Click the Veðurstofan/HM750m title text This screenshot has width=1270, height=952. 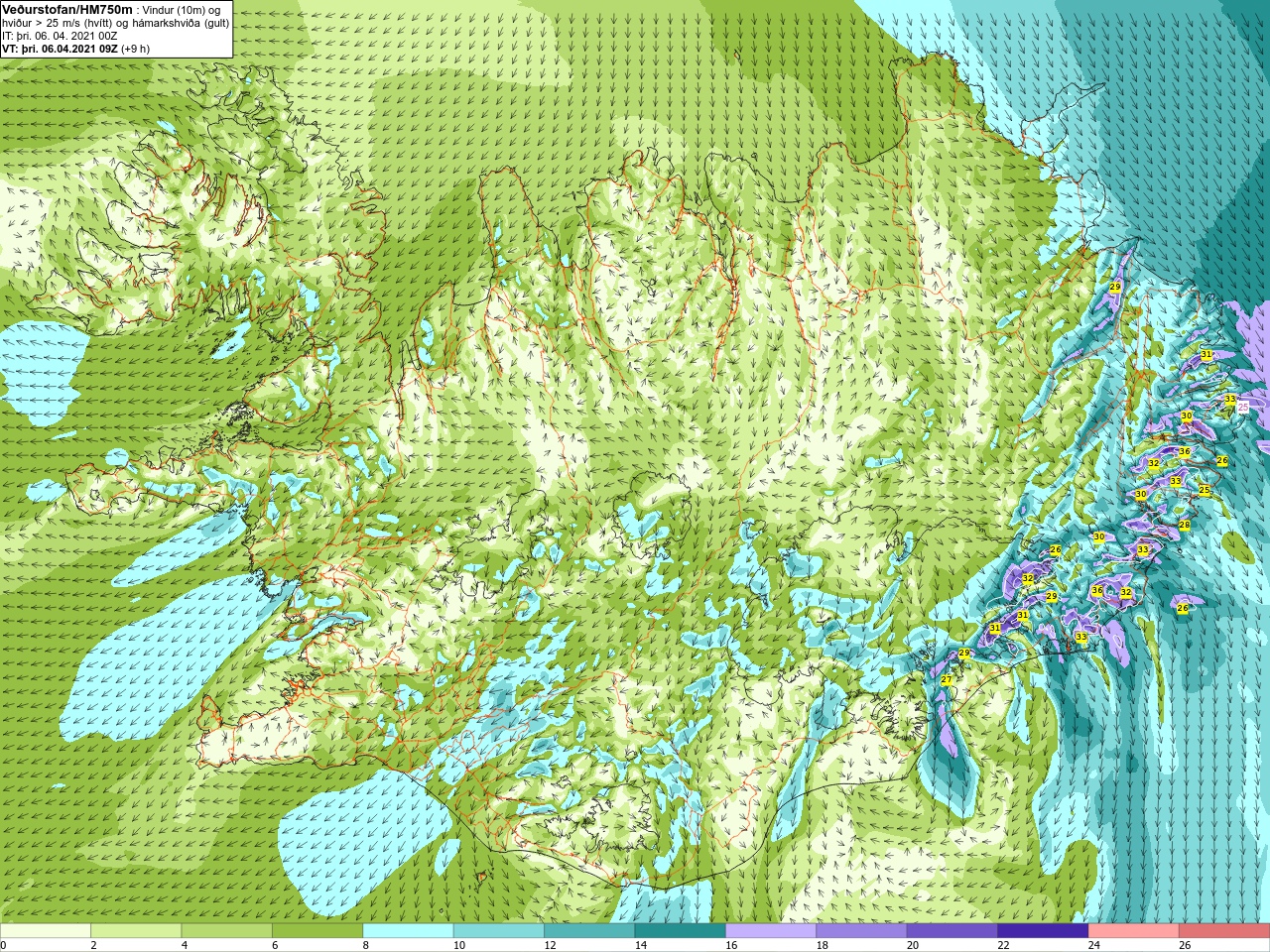point(66,9)
